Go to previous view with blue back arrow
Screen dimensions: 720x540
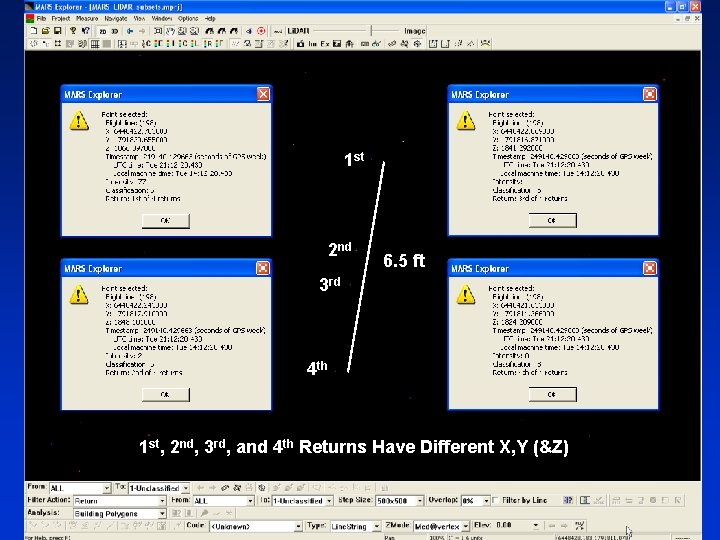[130, 31]
